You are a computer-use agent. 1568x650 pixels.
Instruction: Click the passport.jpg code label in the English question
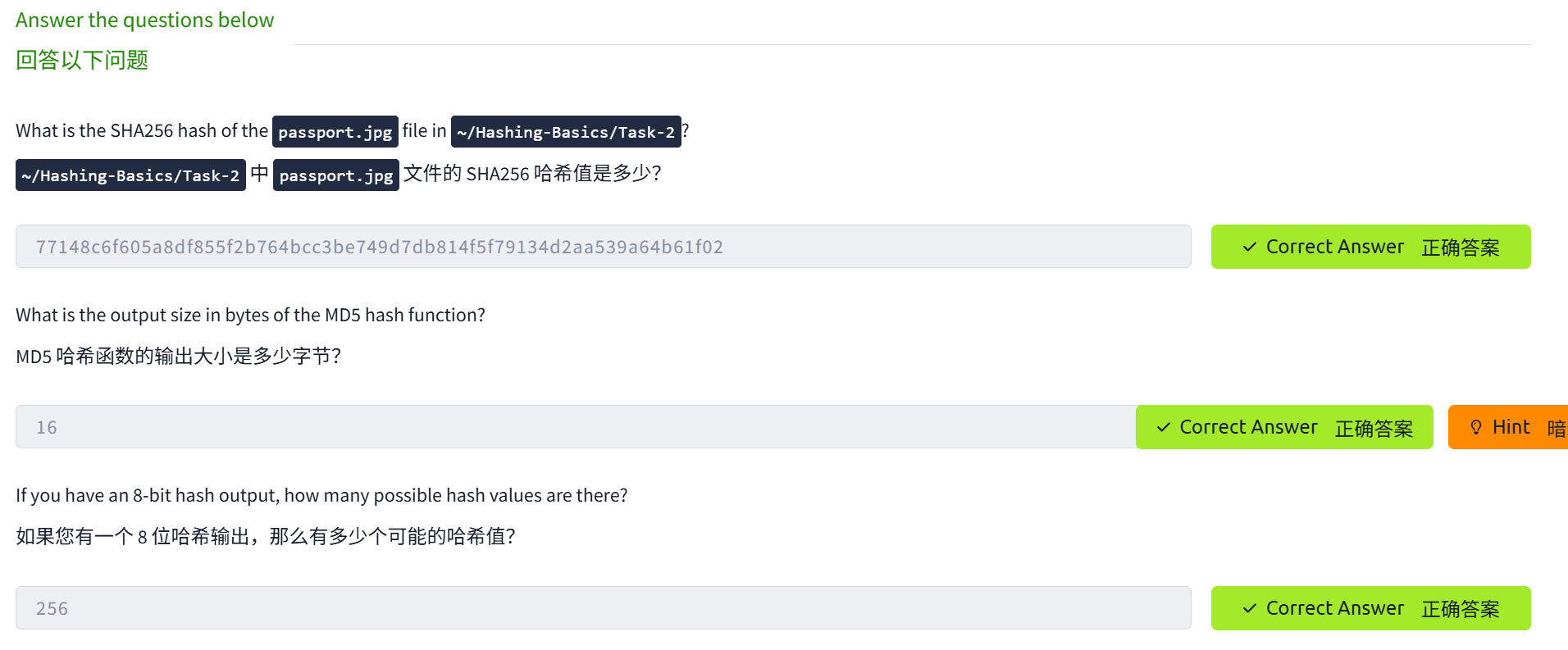(x=335, y=132)
